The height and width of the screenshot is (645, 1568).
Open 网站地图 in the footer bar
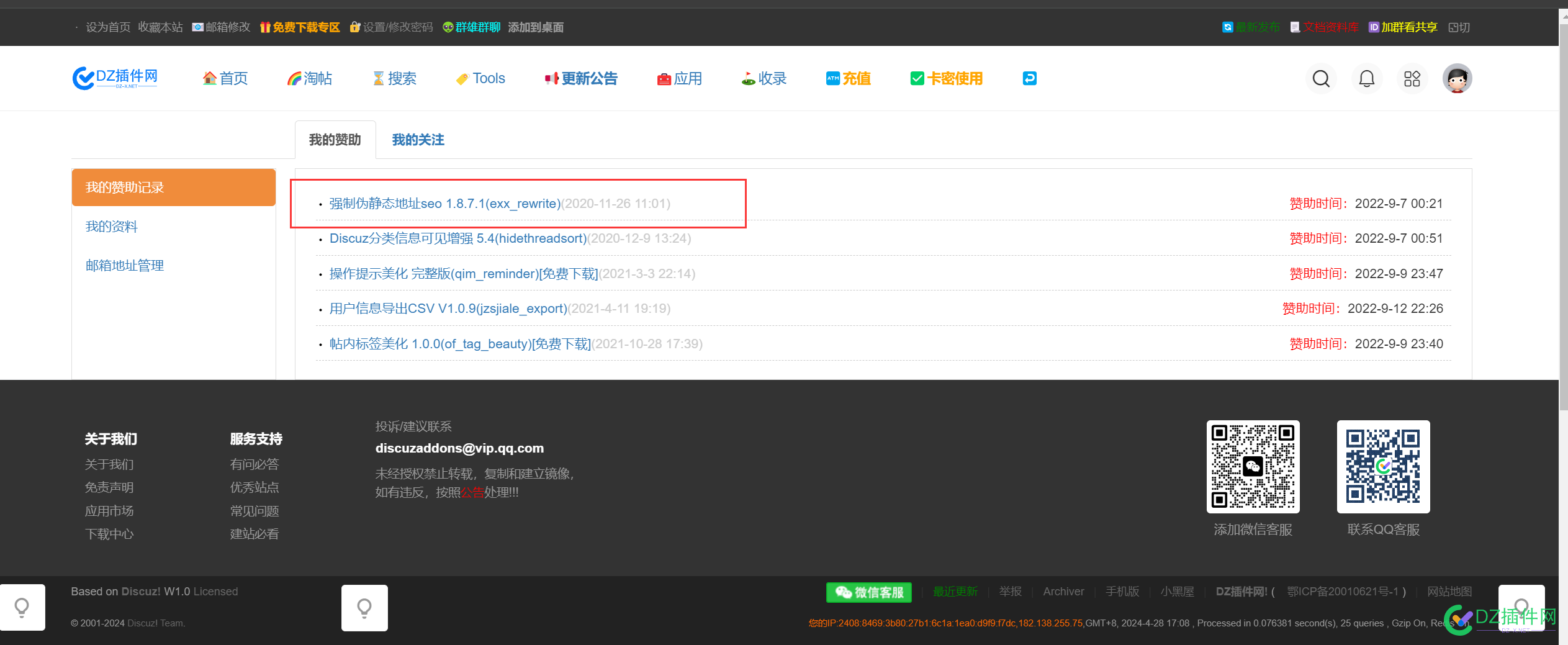point(1449,592)
